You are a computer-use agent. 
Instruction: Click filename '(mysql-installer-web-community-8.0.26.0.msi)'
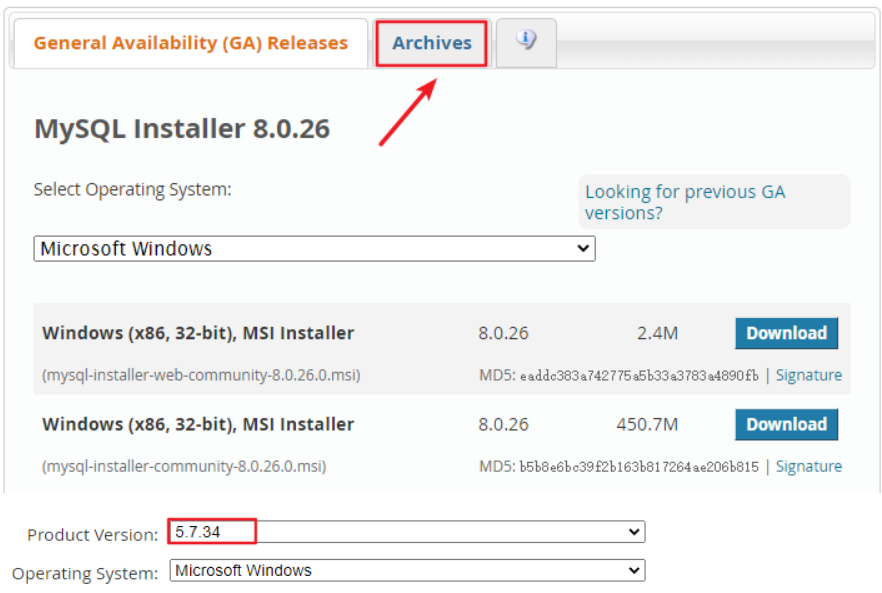pyautogui.click(x=201, y=375)
